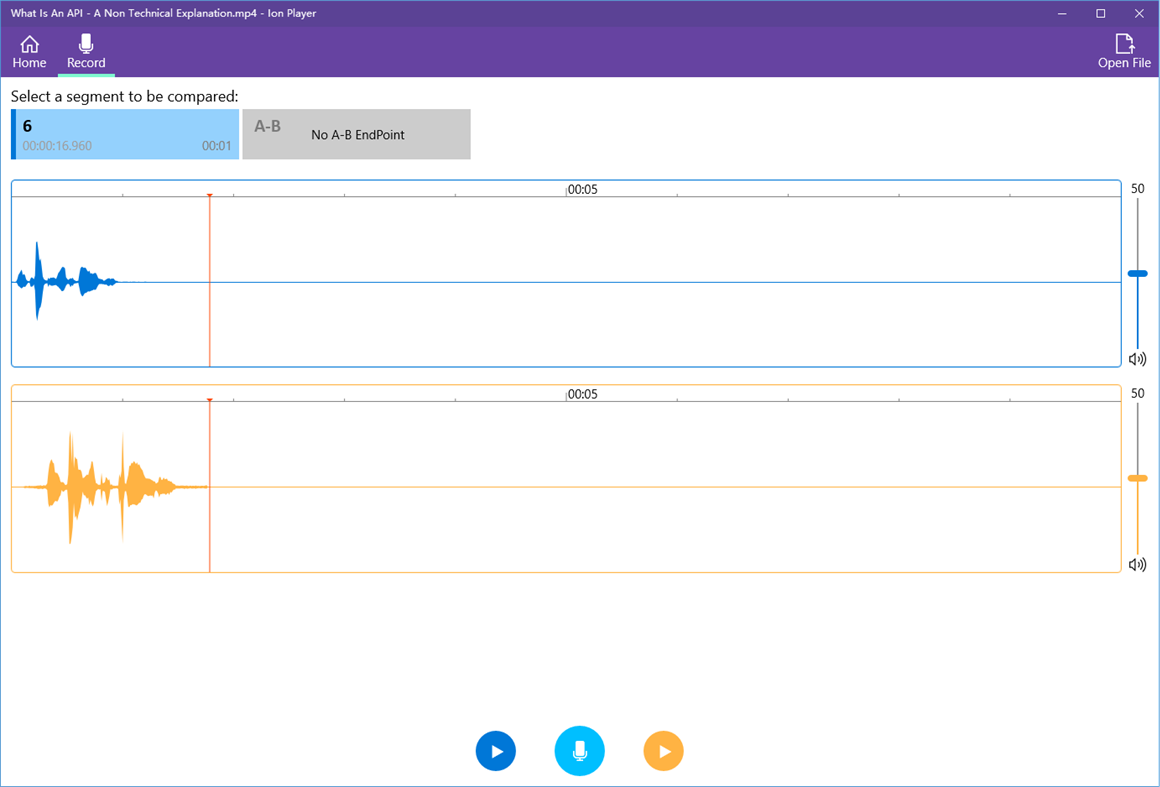The width and height of the screenshot is (1160, 787).
Task: Play the recorded audio with orange button
Action: coord(664,751)
